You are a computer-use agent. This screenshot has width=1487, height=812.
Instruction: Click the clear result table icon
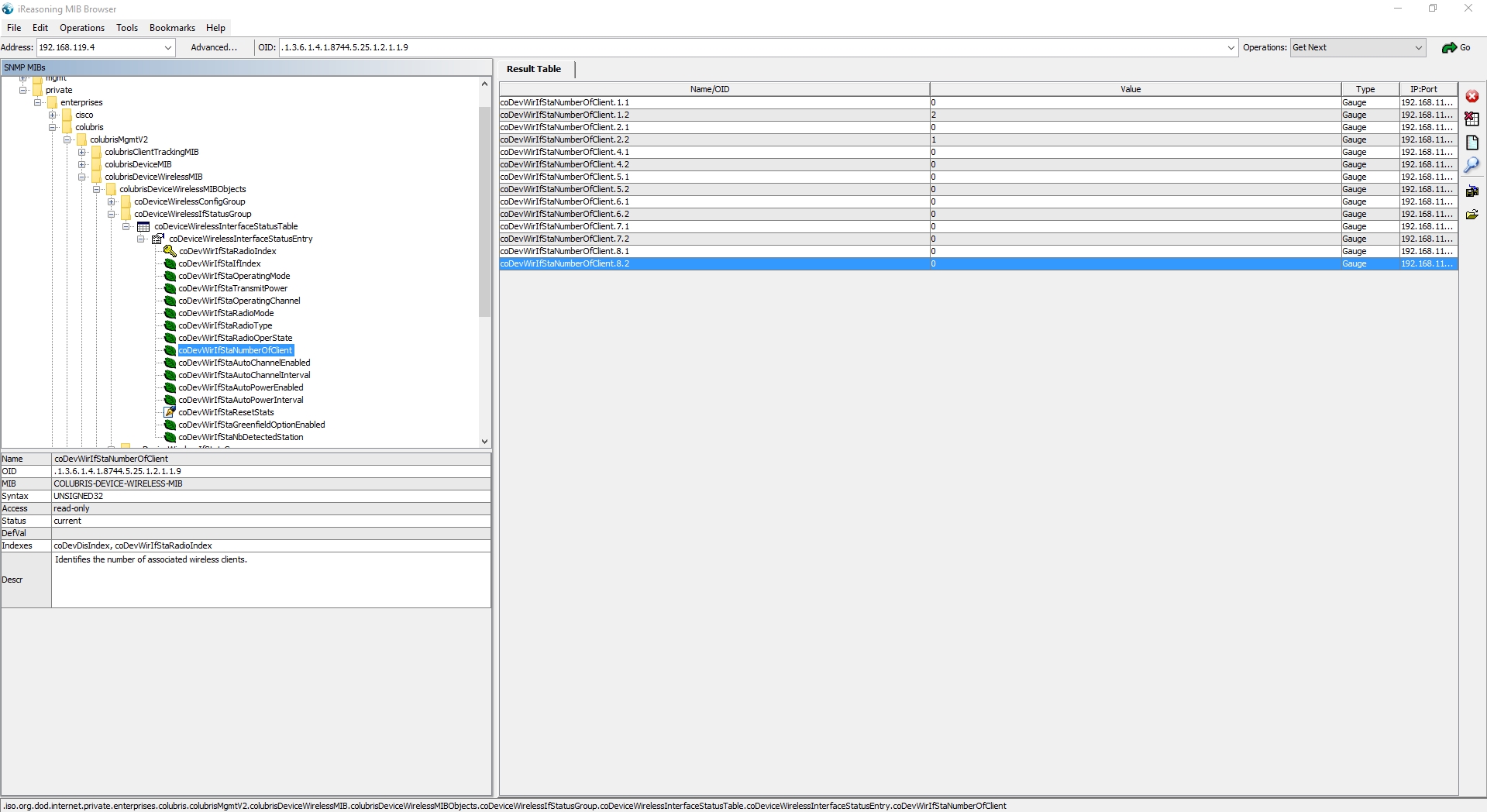tap(1472, 119)
